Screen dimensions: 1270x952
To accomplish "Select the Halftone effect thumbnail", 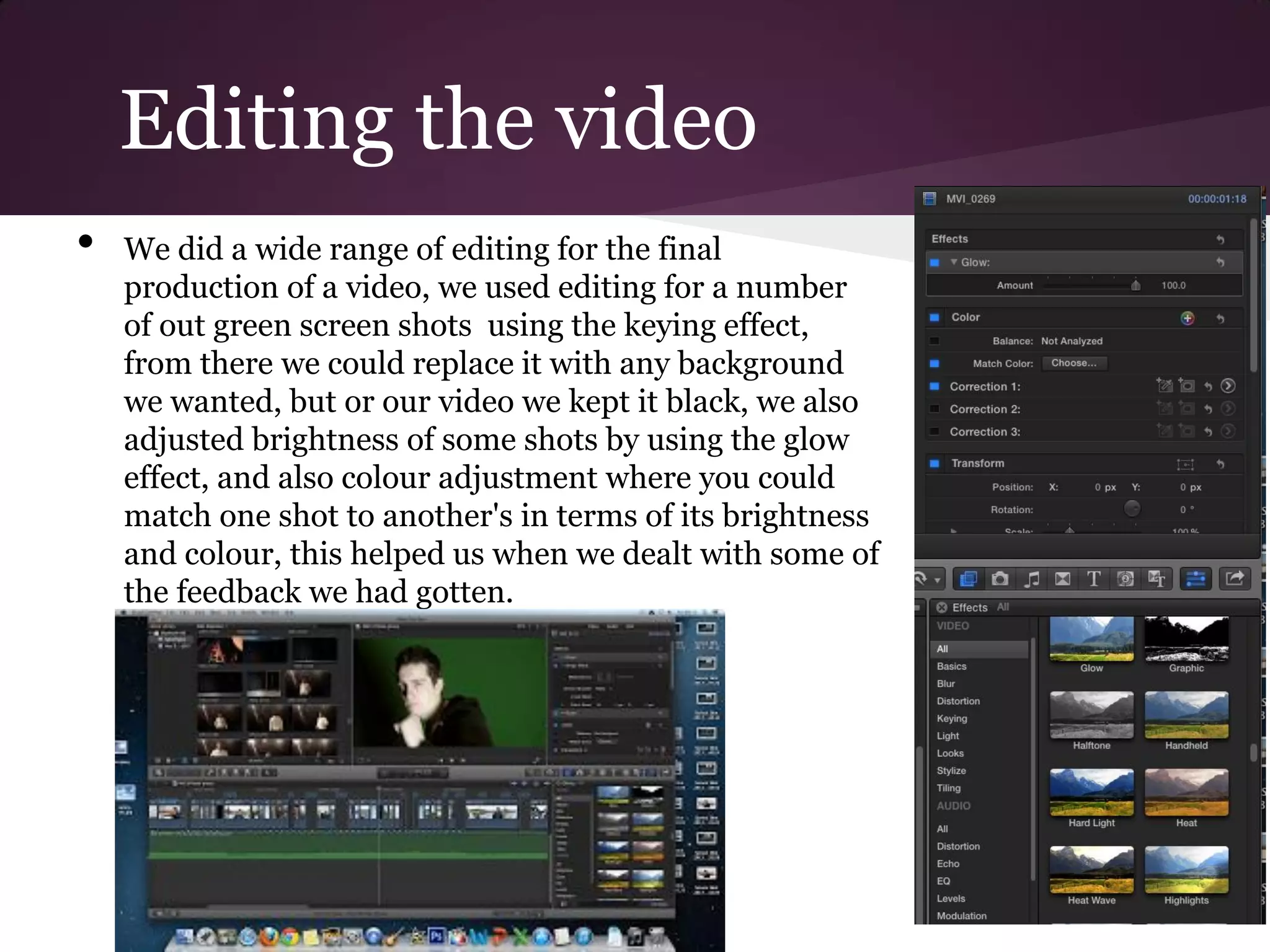I will pos(1091,715).
